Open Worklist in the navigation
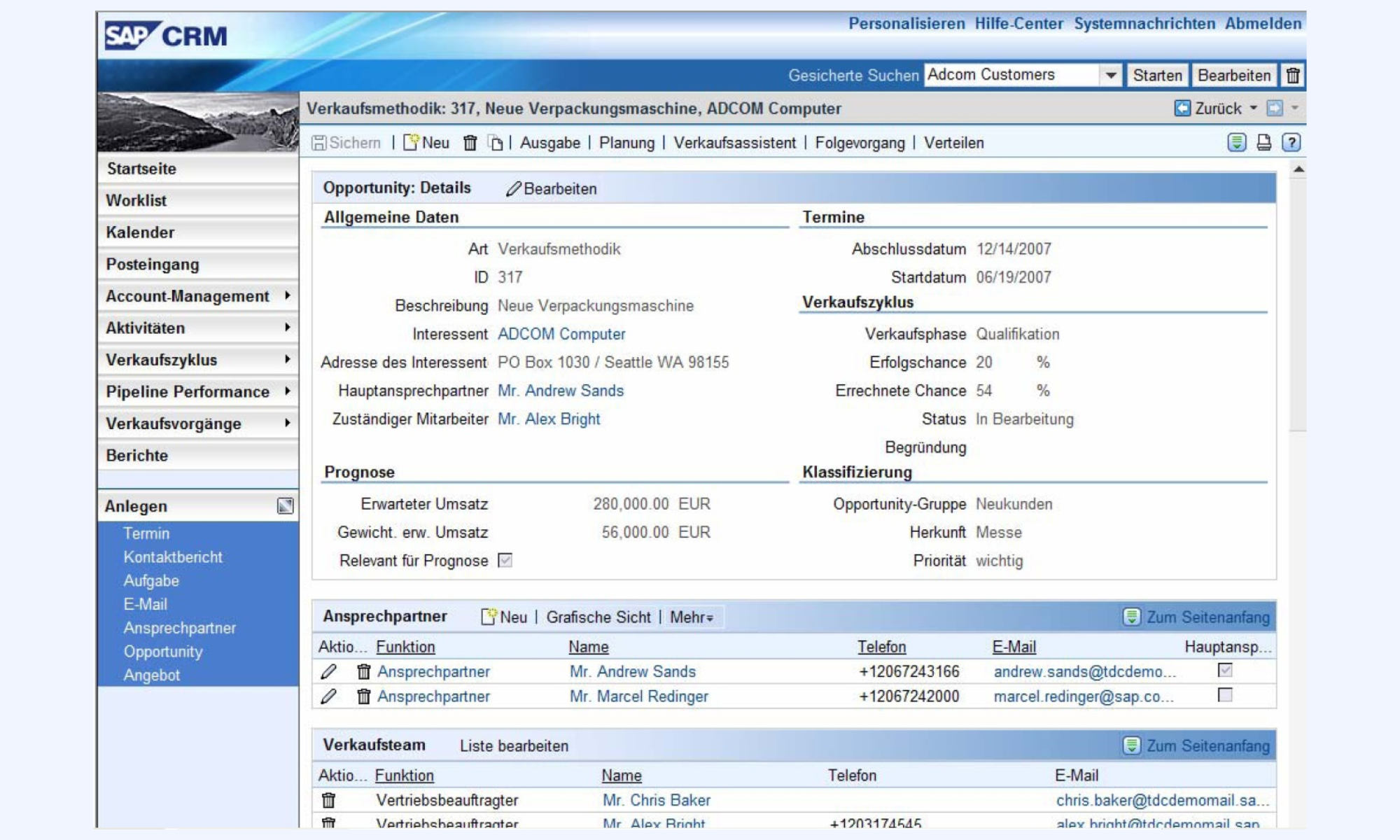The height and width of the screenshot is (840, 1400). click(x=198, y=201)
